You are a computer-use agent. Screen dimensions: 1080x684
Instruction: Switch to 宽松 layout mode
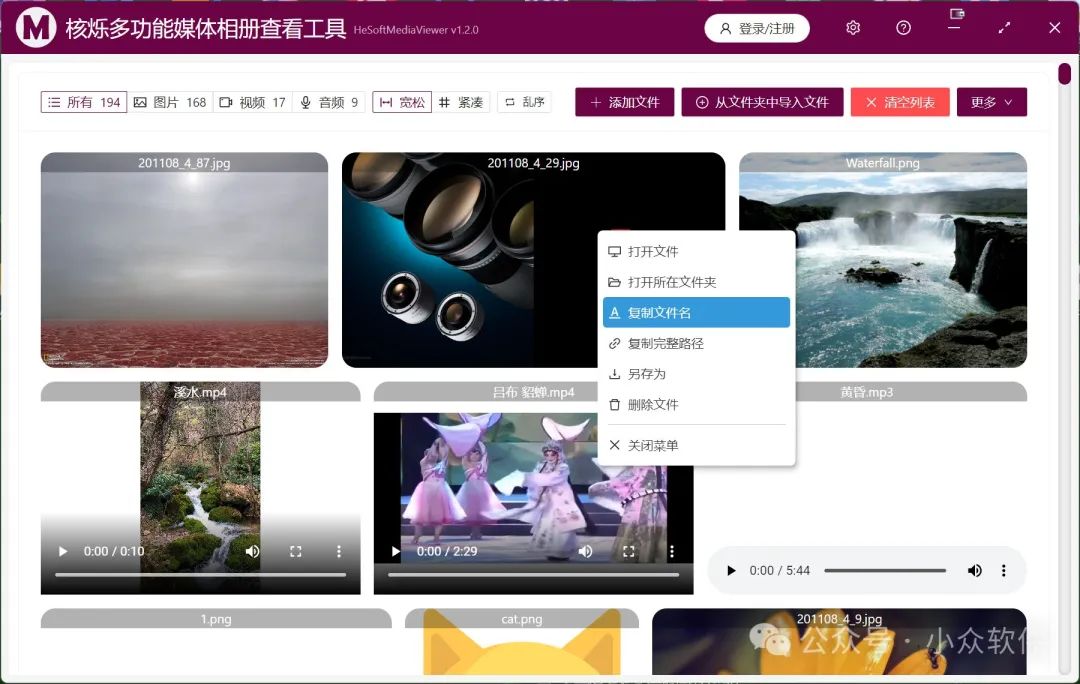pyautogui.click(x=402, y=102)
